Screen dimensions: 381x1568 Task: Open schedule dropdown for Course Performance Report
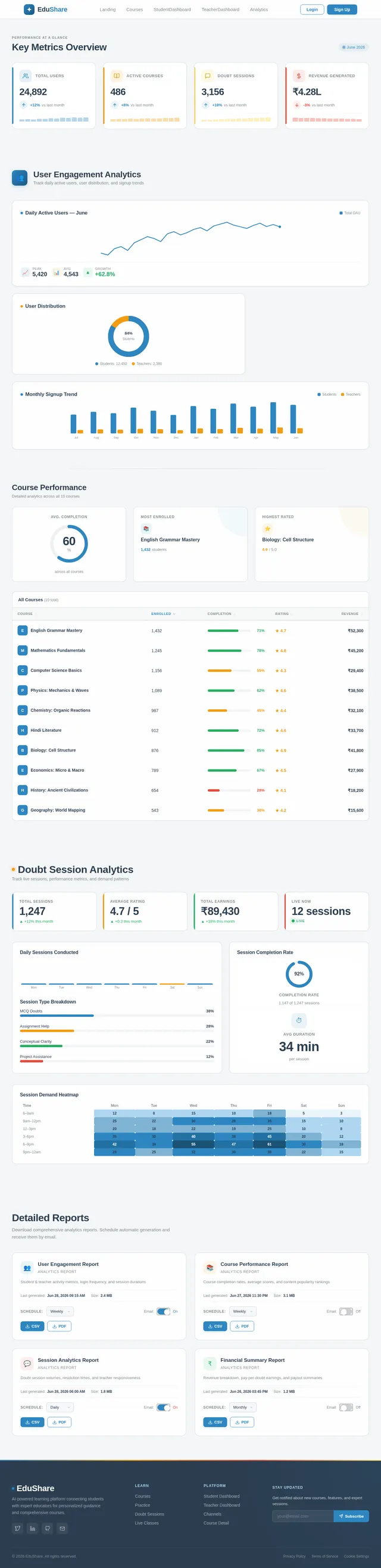click(243, 1311)
